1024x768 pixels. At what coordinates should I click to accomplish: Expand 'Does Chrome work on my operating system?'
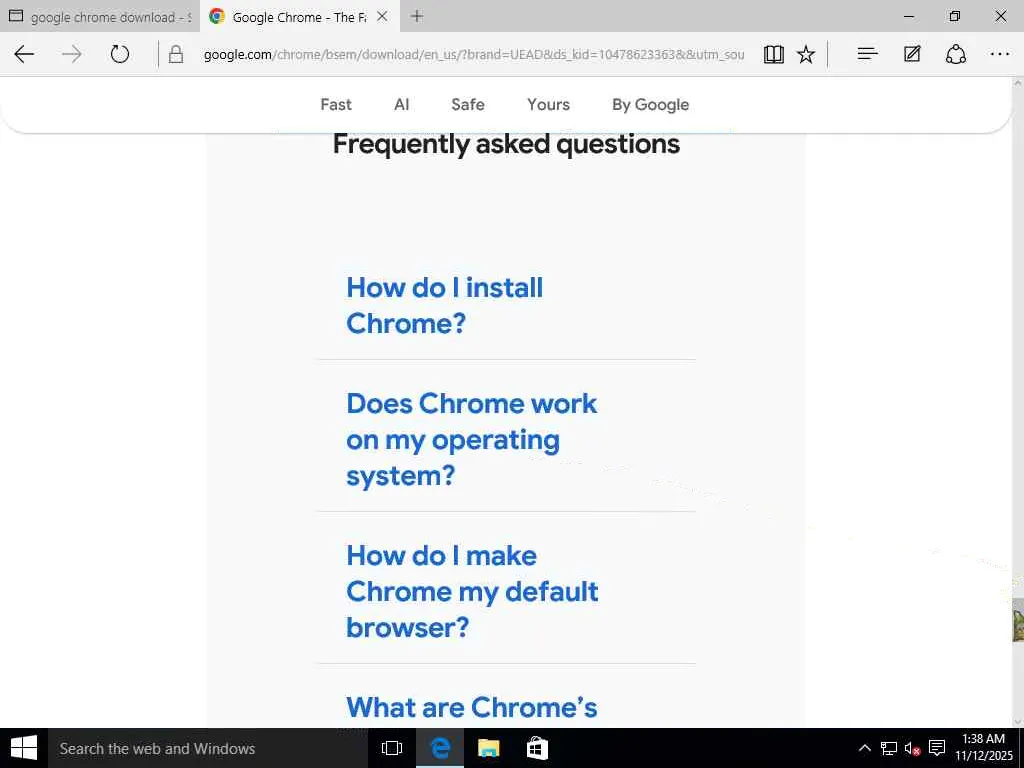[472, 439]
